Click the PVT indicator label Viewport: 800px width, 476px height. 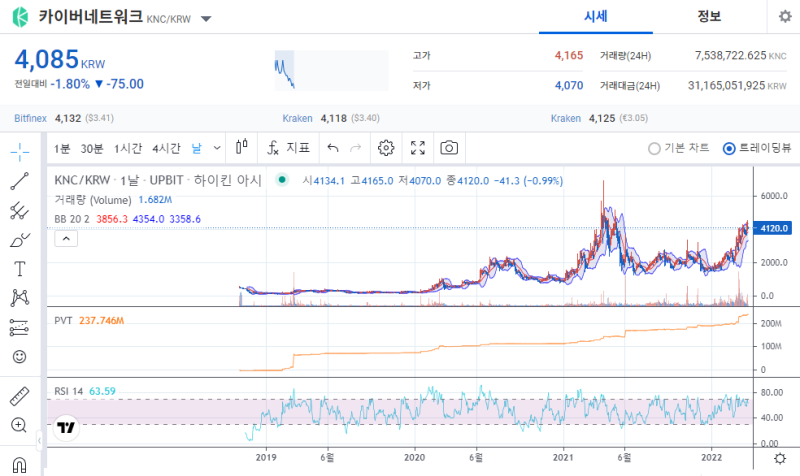click(x=63, y=320)
